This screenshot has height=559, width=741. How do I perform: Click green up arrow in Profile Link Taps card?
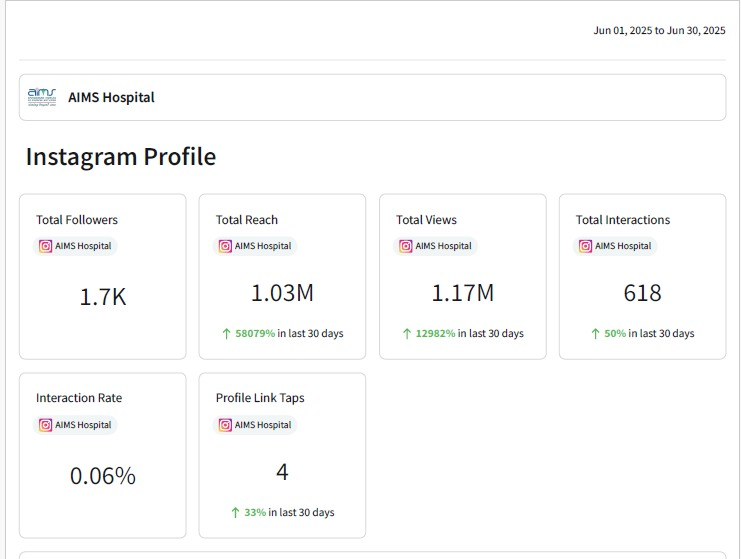(235, 513)
